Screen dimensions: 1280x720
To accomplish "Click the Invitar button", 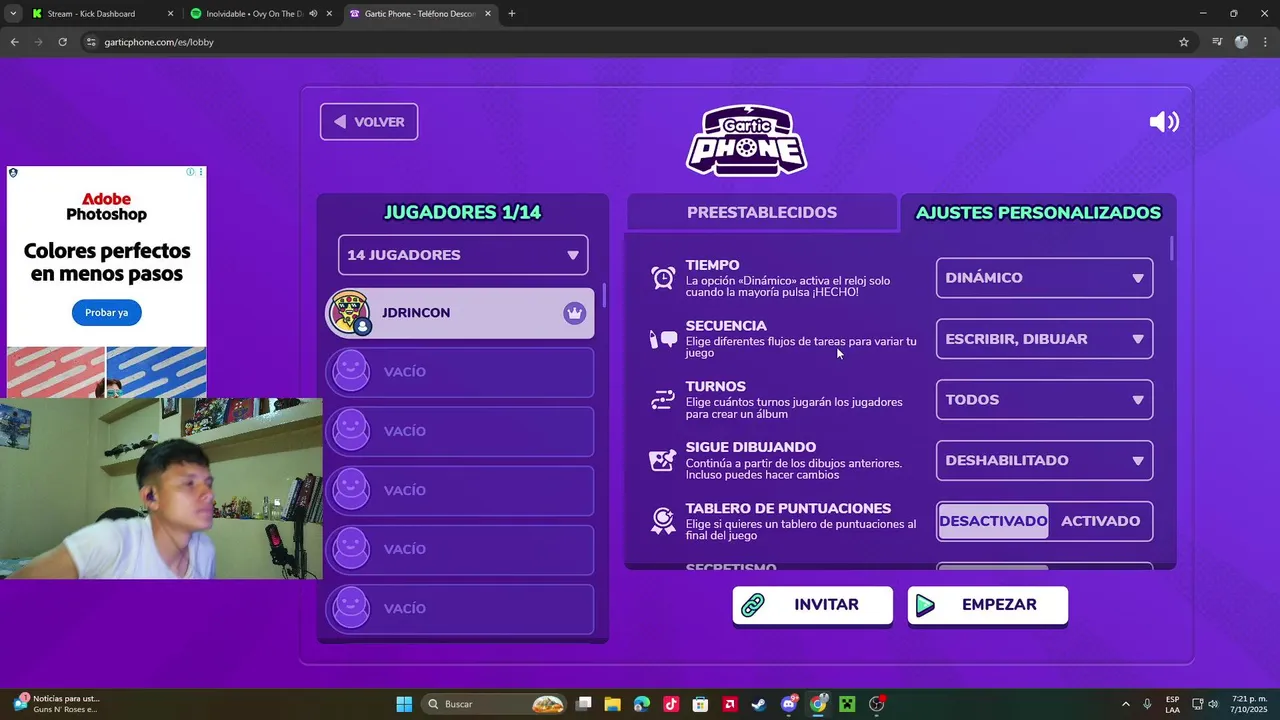I will coord(812,605).
